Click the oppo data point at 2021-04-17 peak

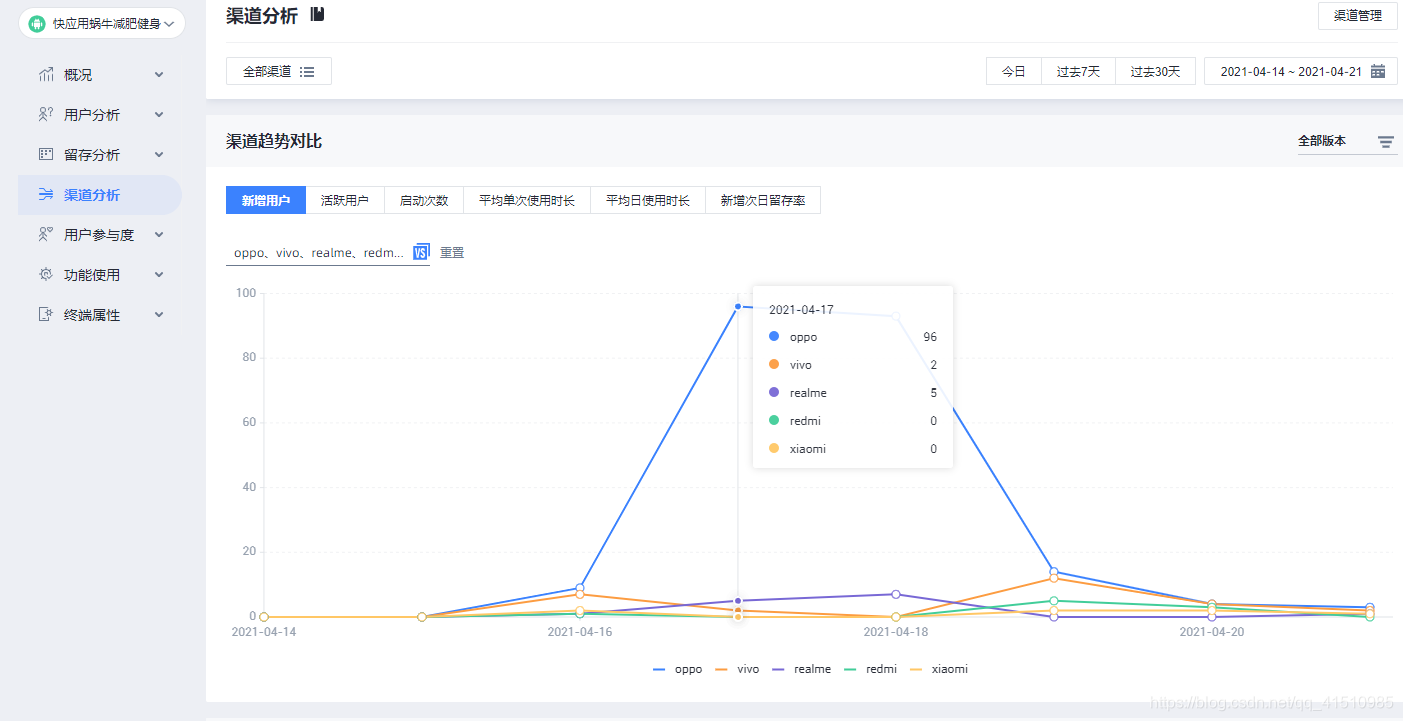click(x=738, y=306)
